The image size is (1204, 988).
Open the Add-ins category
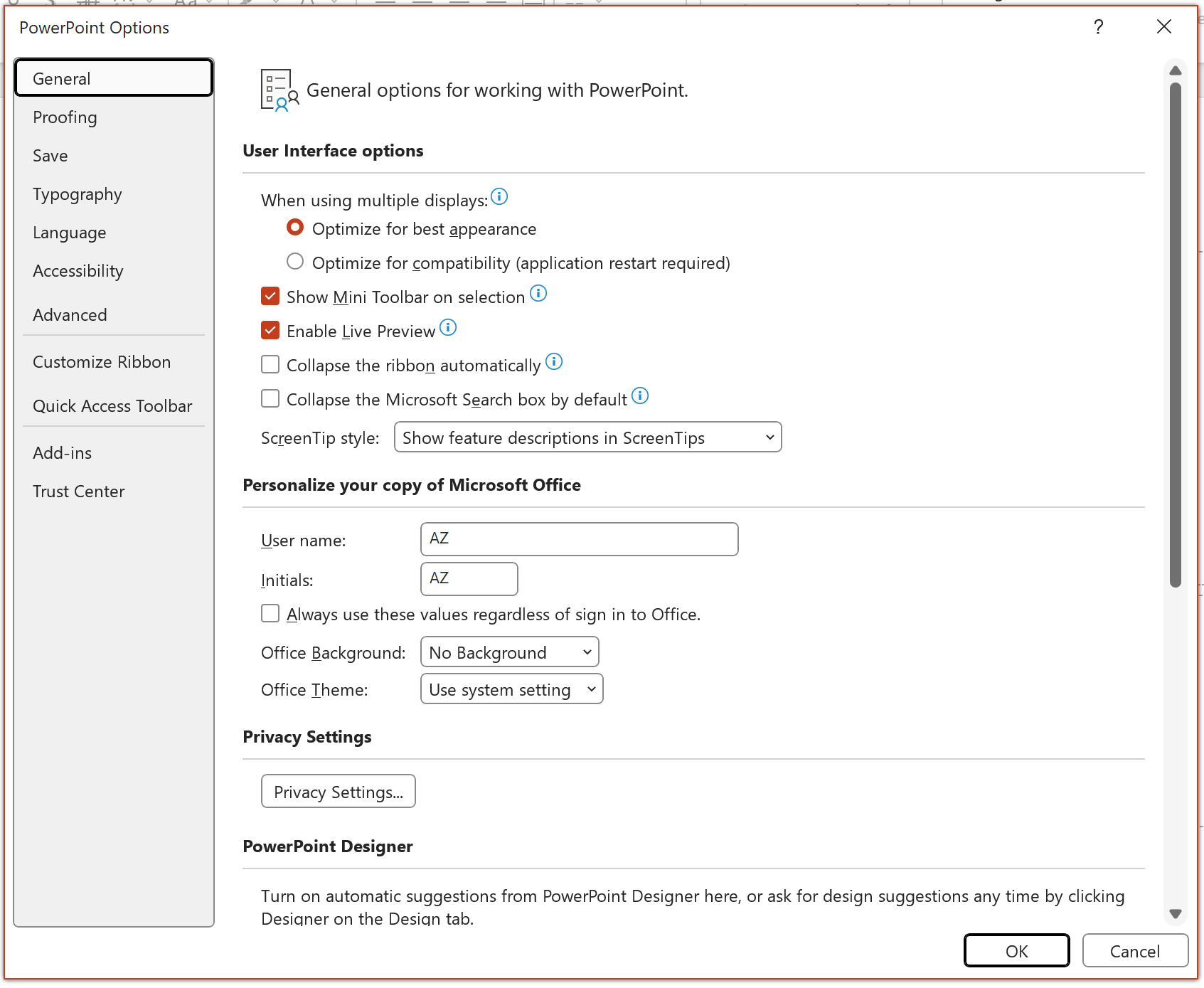pos(114,453)
